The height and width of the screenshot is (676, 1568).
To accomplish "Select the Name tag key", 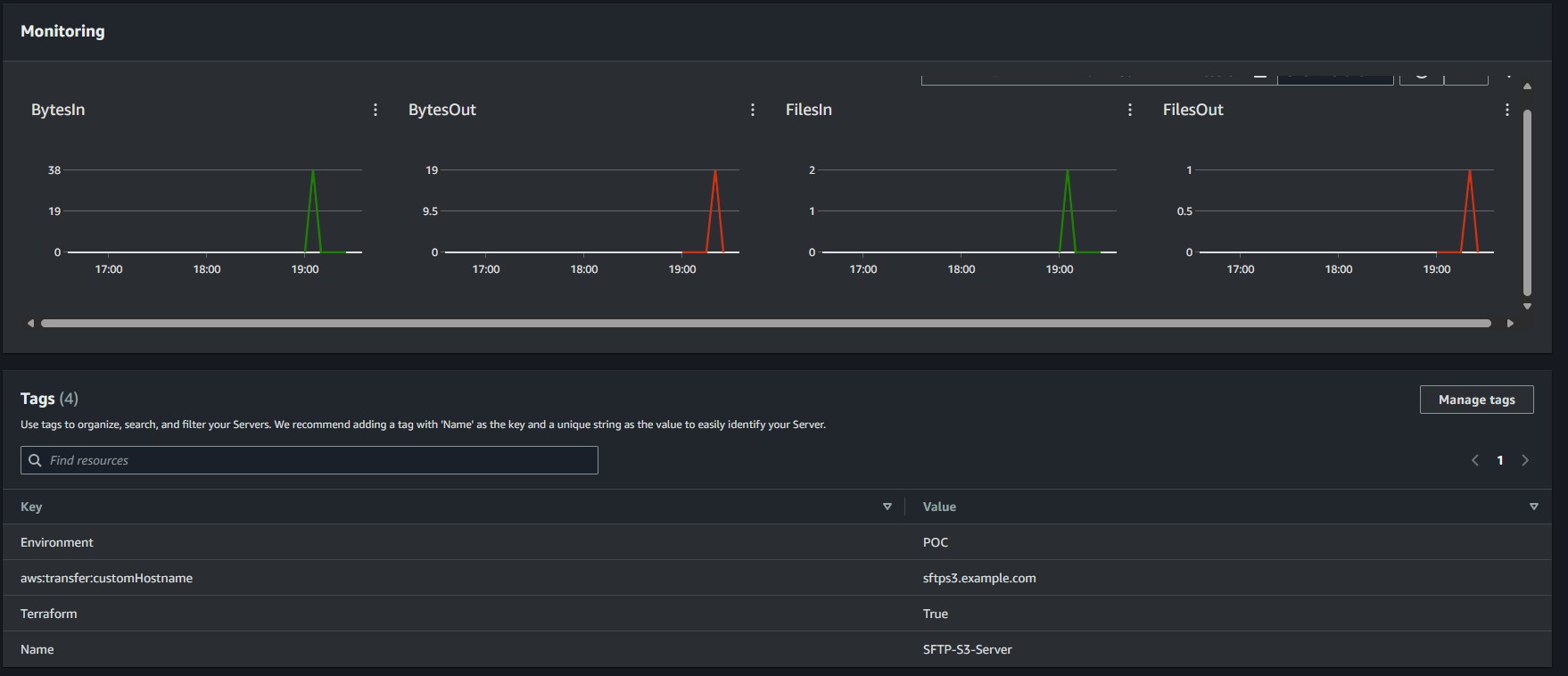I will pos(37,649).
